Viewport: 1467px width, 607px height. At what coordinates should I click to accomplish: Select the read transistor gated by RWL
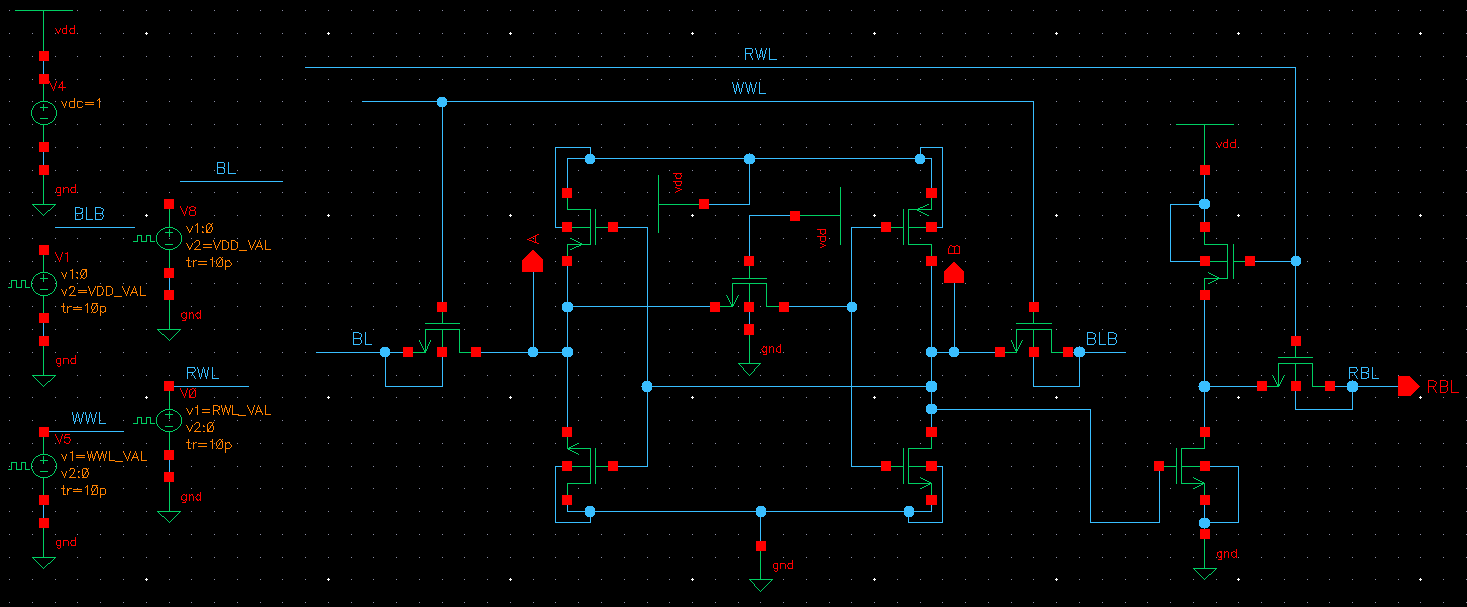click(x=1295, y=372)
